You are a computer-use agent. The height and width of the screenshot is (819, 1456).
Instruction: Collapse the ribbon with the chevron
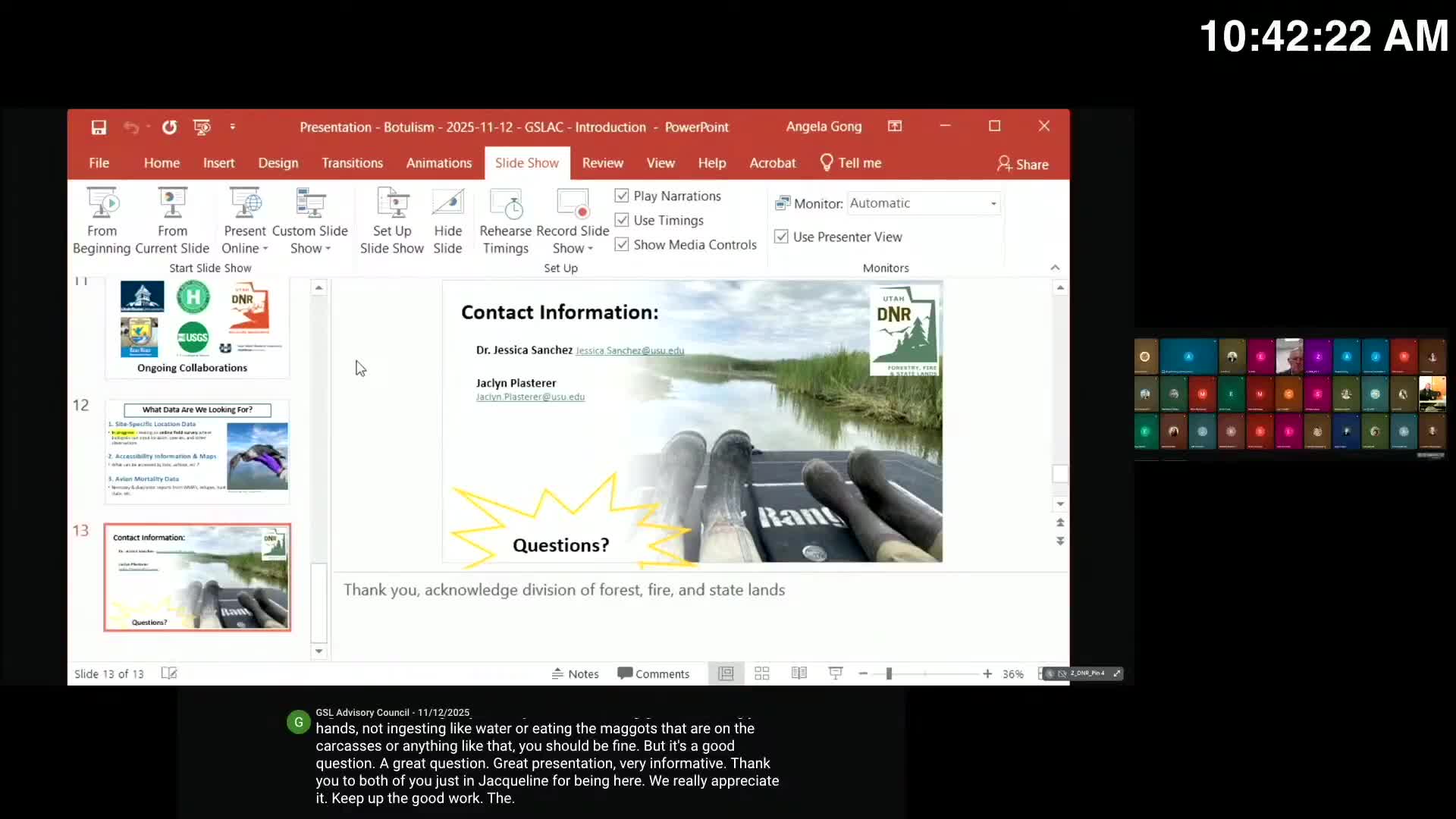[1055, 268]
